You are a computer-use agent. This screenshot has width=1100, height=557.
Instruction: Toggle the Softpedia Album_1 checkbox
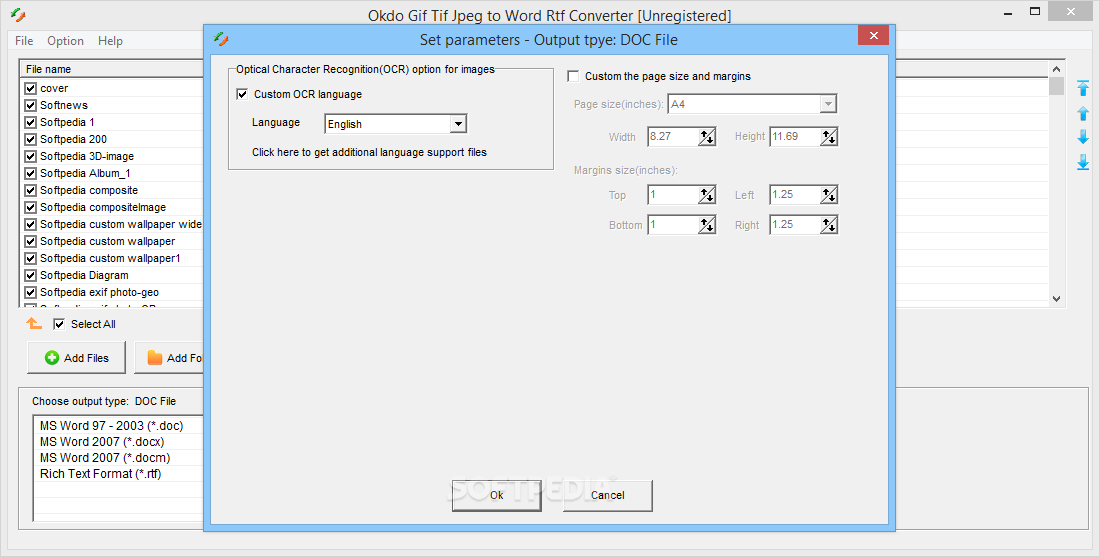[x=30, y=173]
